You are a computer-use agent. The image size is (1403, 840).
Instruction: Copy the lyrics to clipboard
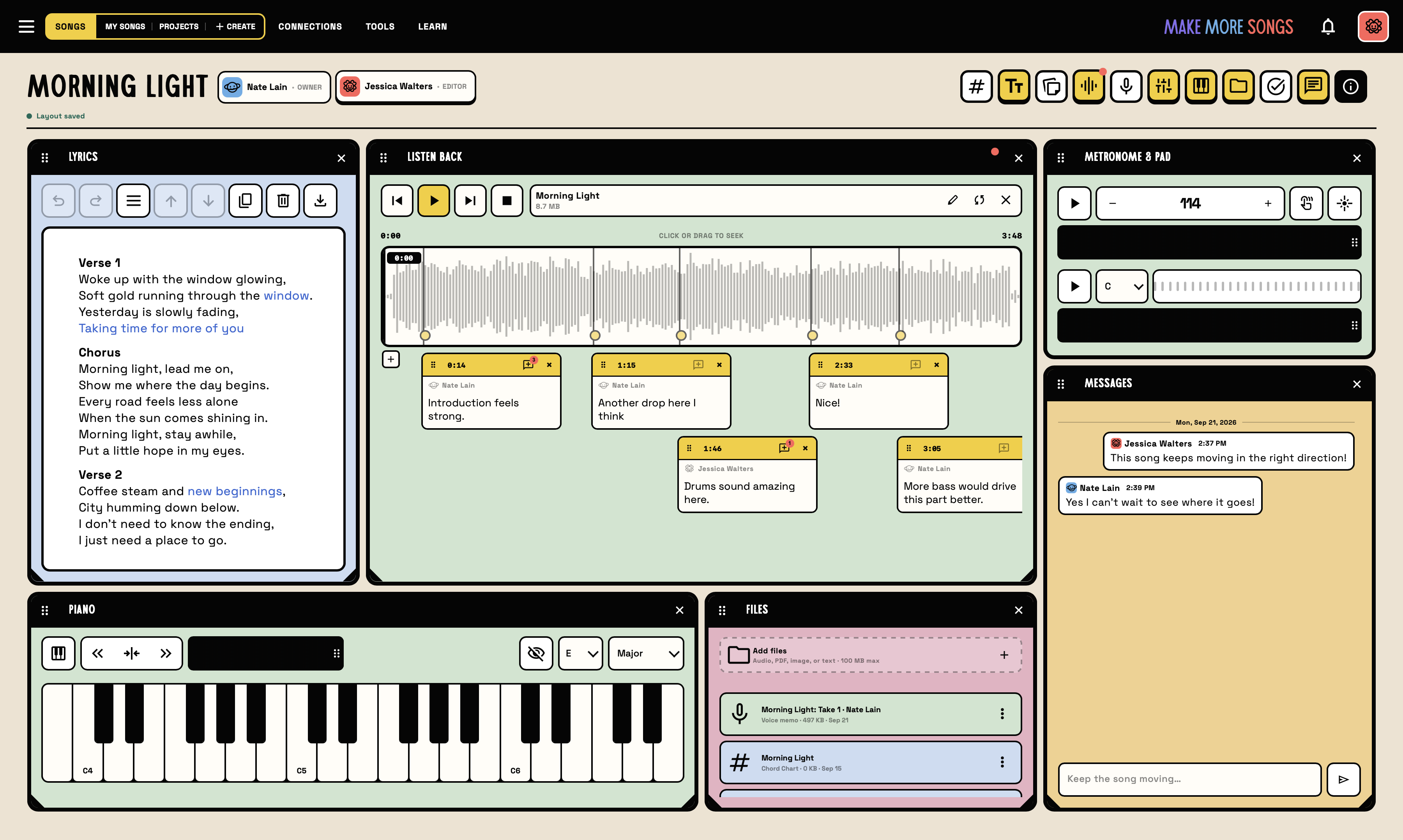pyautogui.click(x=245, y=200)
